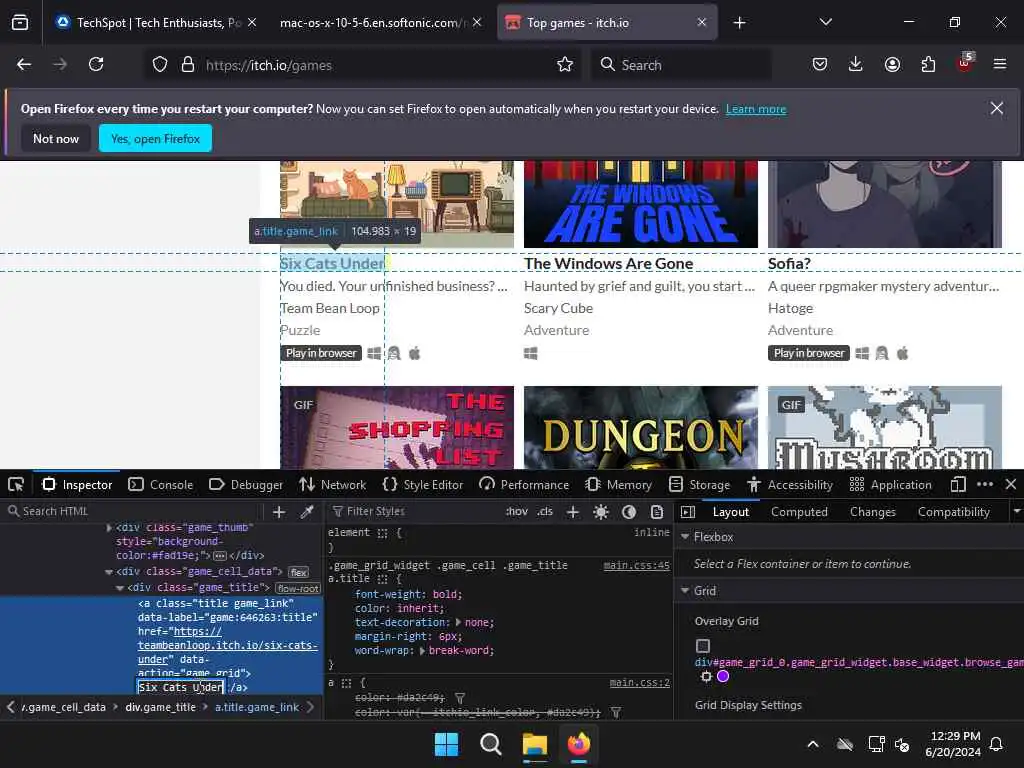Expand the game_thumb div node
Screen dimensions: 1024x768
pos(109,528)
